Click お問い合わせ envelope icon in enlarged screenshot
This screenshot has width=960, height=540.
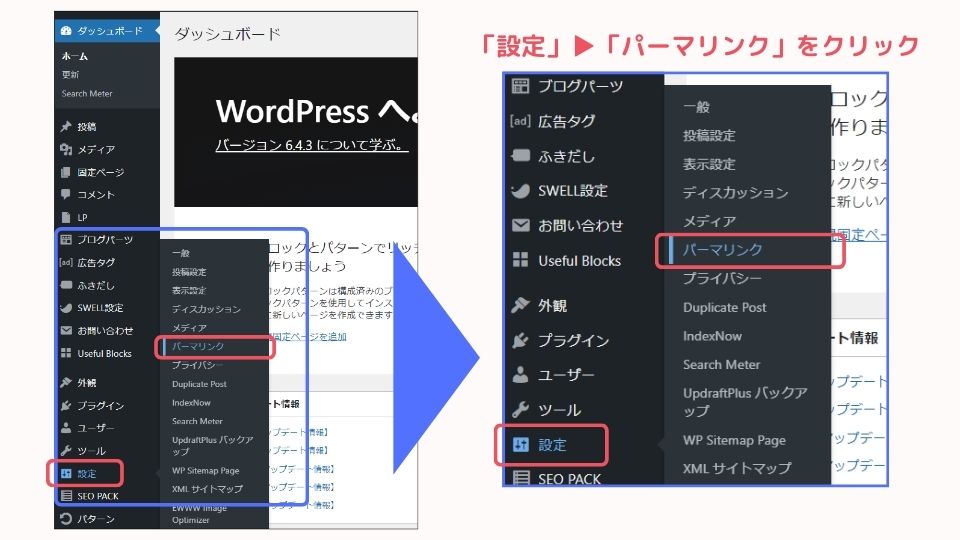click(520, 225)
